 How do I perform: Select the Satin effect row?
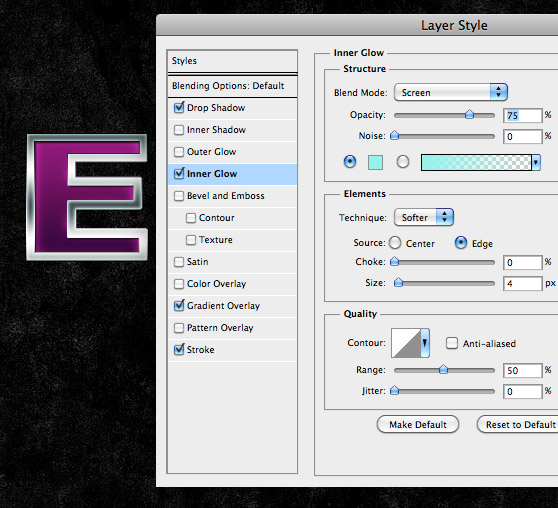[232, 262]
